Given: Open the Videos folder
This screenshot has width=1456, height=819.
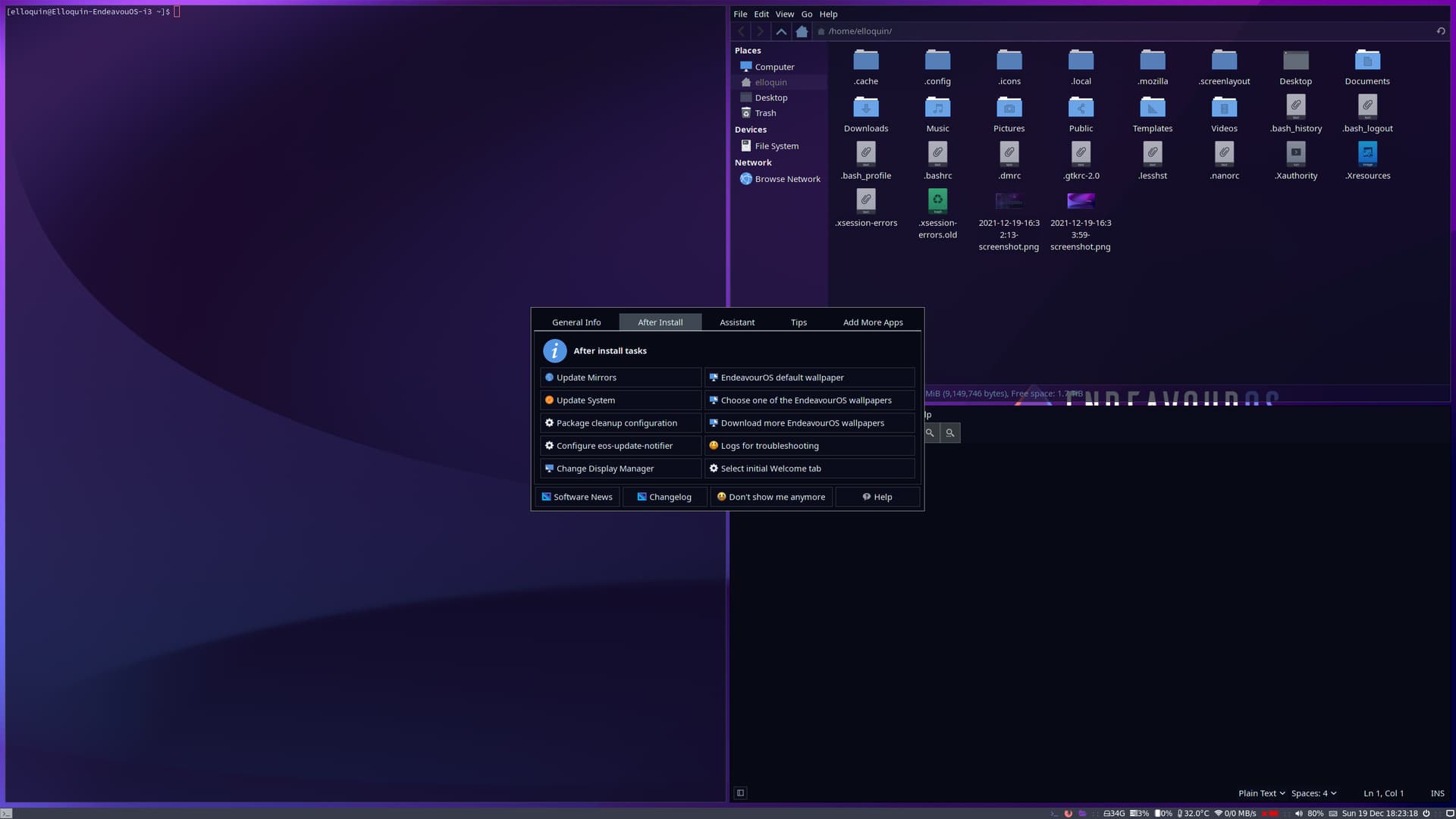Looking at the screenshot, I should coord(1224,115).
